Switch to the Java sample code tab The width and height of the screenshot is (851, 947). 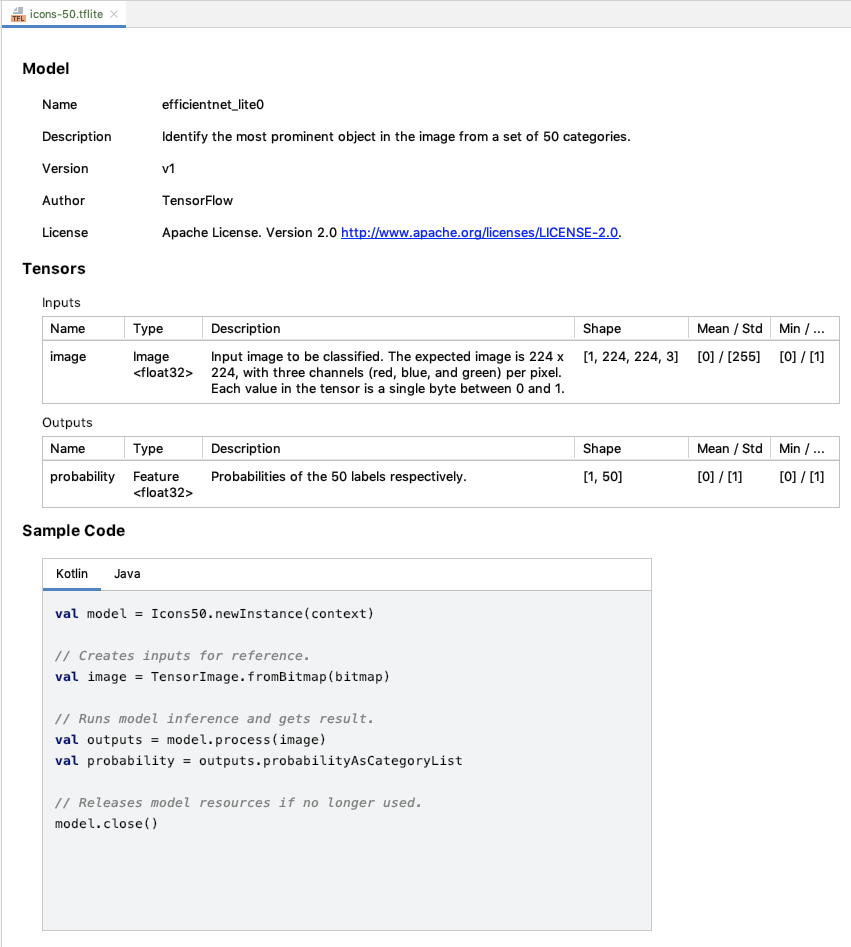pyautogui.click(x=127, y=573)
